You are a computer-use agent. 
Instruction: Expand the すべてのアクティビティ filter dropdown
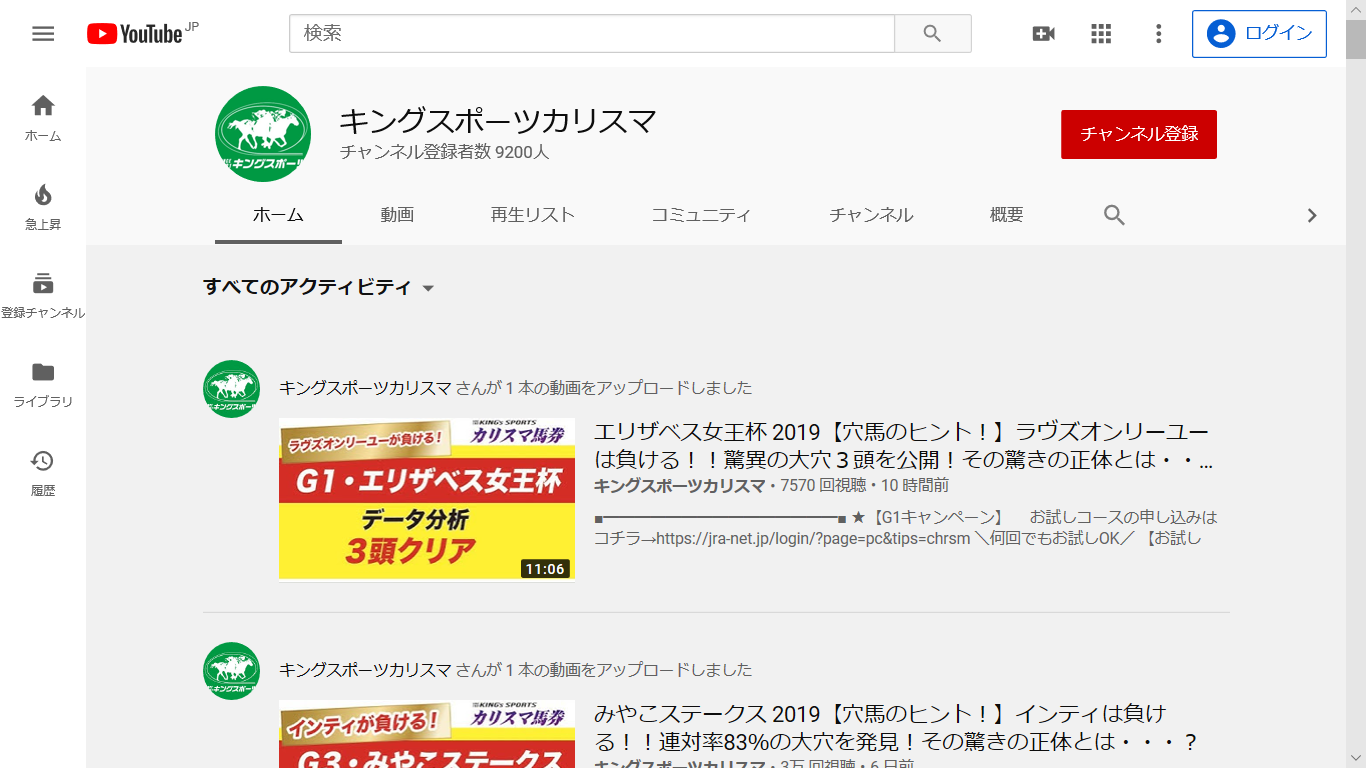318,288
